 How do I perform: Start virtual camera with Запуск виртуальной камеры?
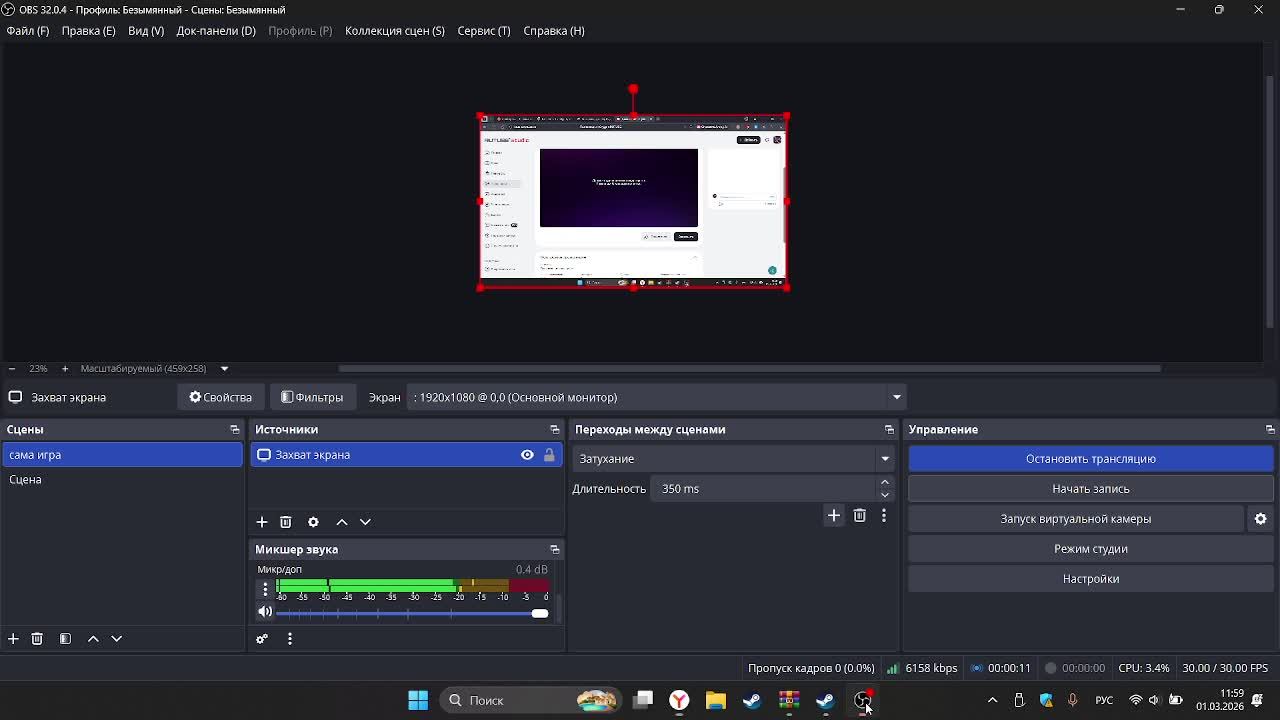pos(1076,519)
